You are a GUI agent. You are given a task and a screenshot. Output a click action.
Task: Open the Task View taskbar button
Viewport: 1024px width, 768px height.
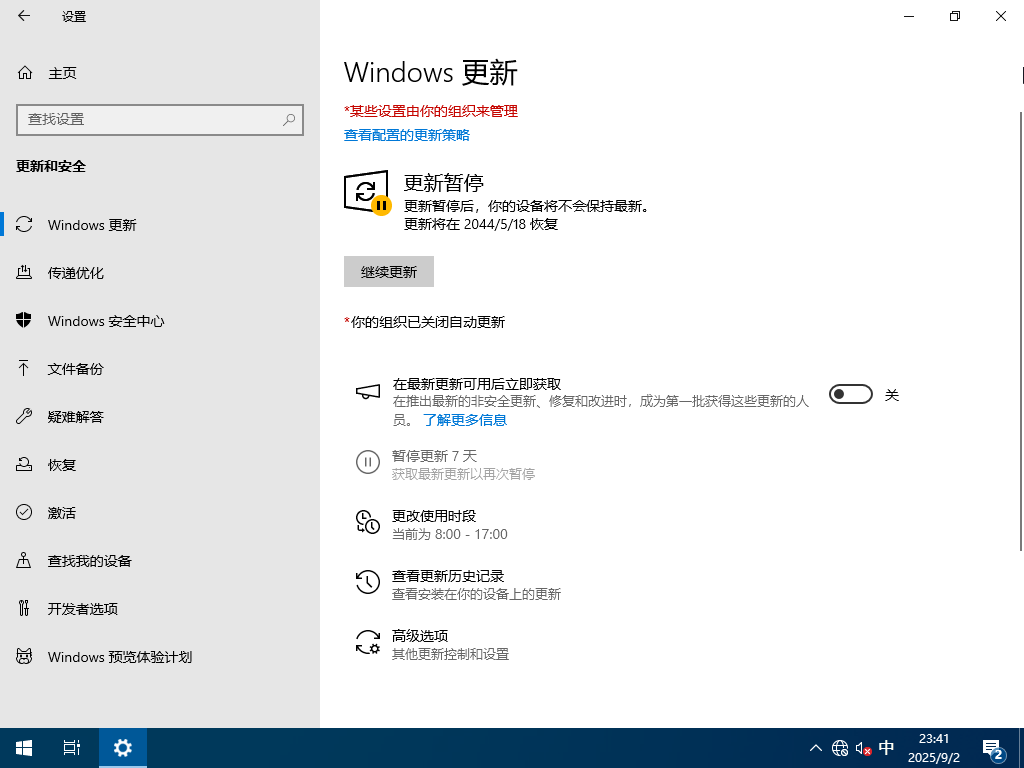tap(72, 748)
